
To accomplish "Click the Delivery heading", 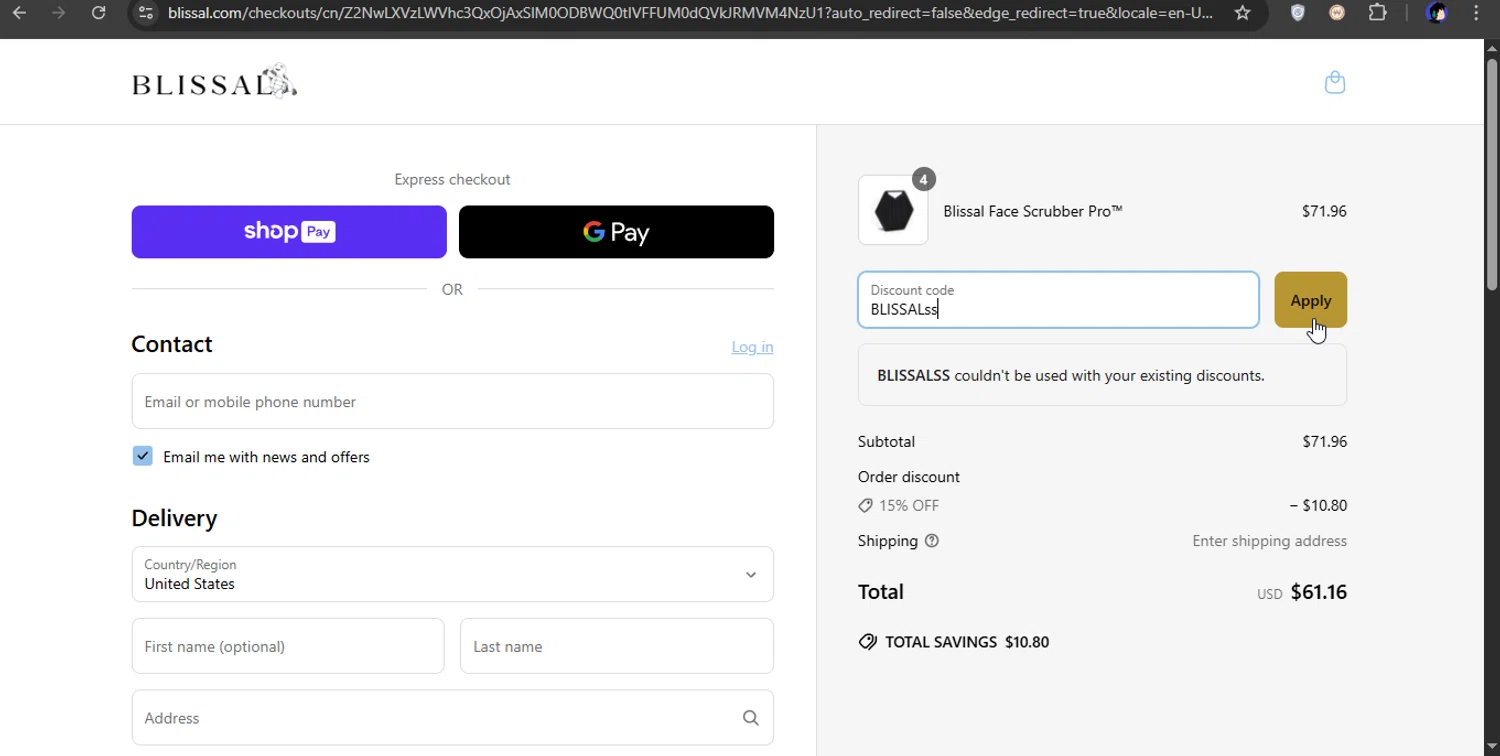I will click(x=174, y=518).
